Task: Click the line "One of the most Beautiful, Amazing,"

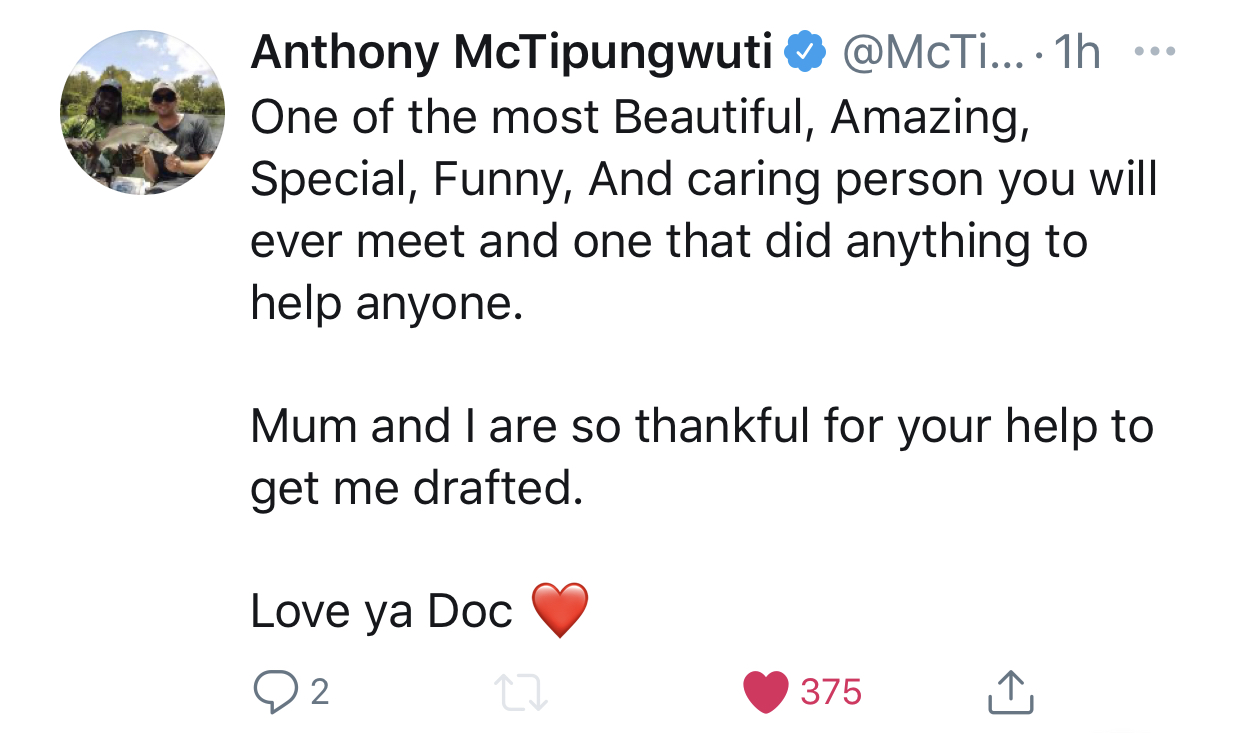Action: pyautogui.click(x=640, y=117)
